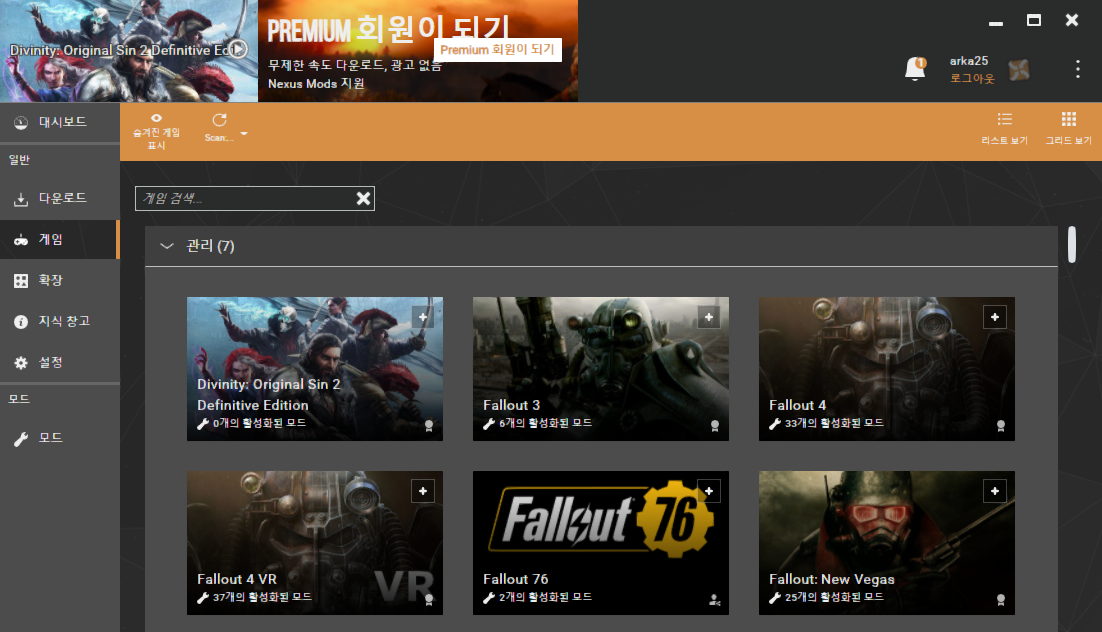Click plus button on Fallout New Vegas card
This screenshot has height=632, width=1102.
pos(995,491)
